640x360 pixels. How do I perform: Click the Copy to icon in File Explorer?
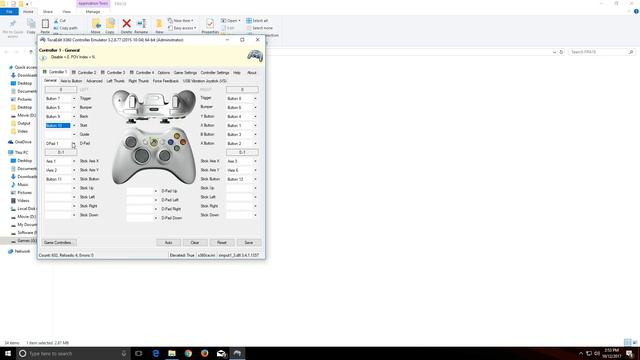(x=110, y=26)
